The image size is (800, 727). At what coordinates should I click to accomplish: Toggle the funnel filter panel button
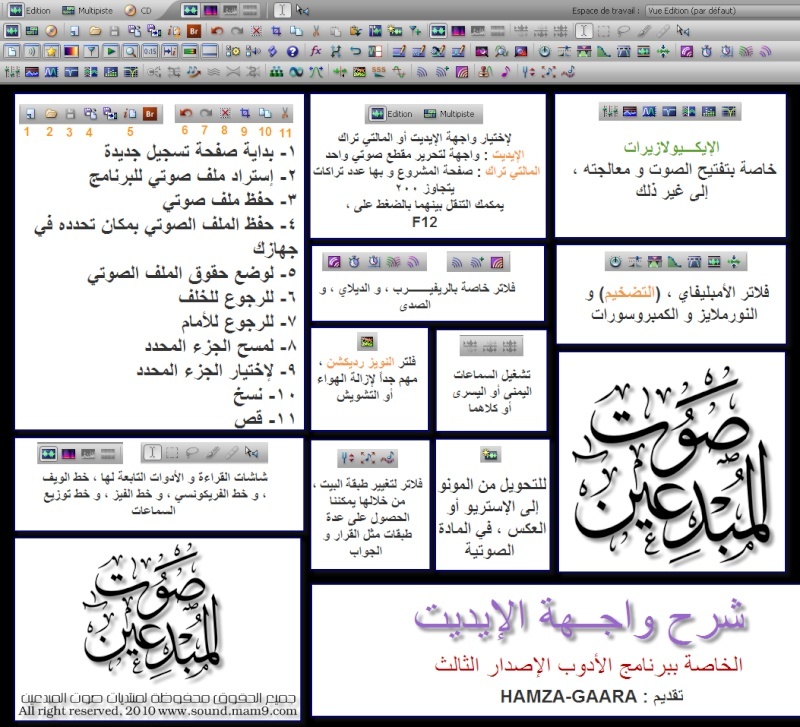click(91, 52)
